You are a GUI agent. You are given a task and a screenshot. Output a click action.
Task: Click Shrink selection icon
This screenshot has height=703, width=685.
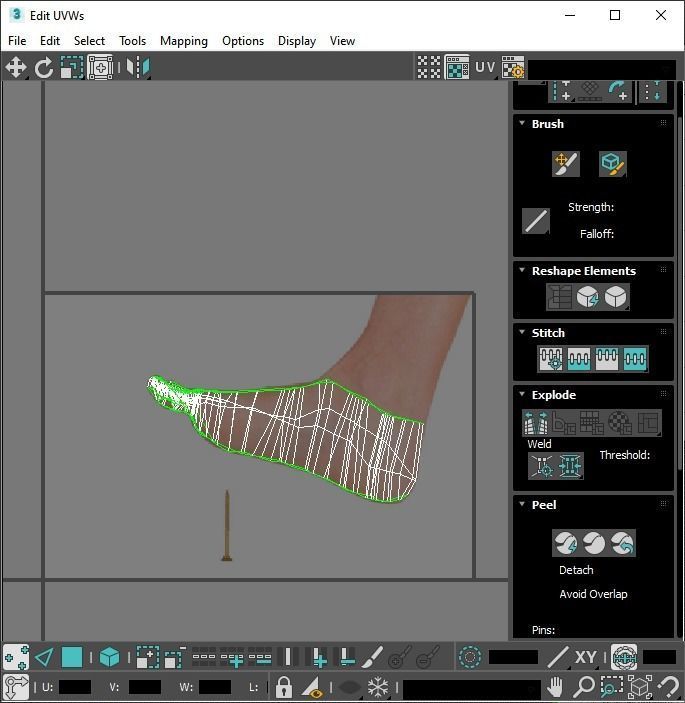pos(175,658)
